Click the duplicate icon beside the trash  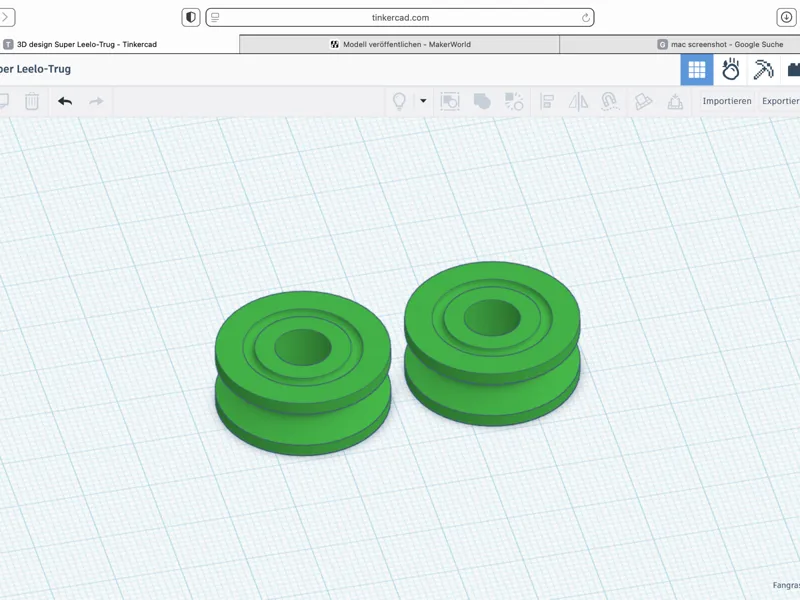(x=4, y=101)
